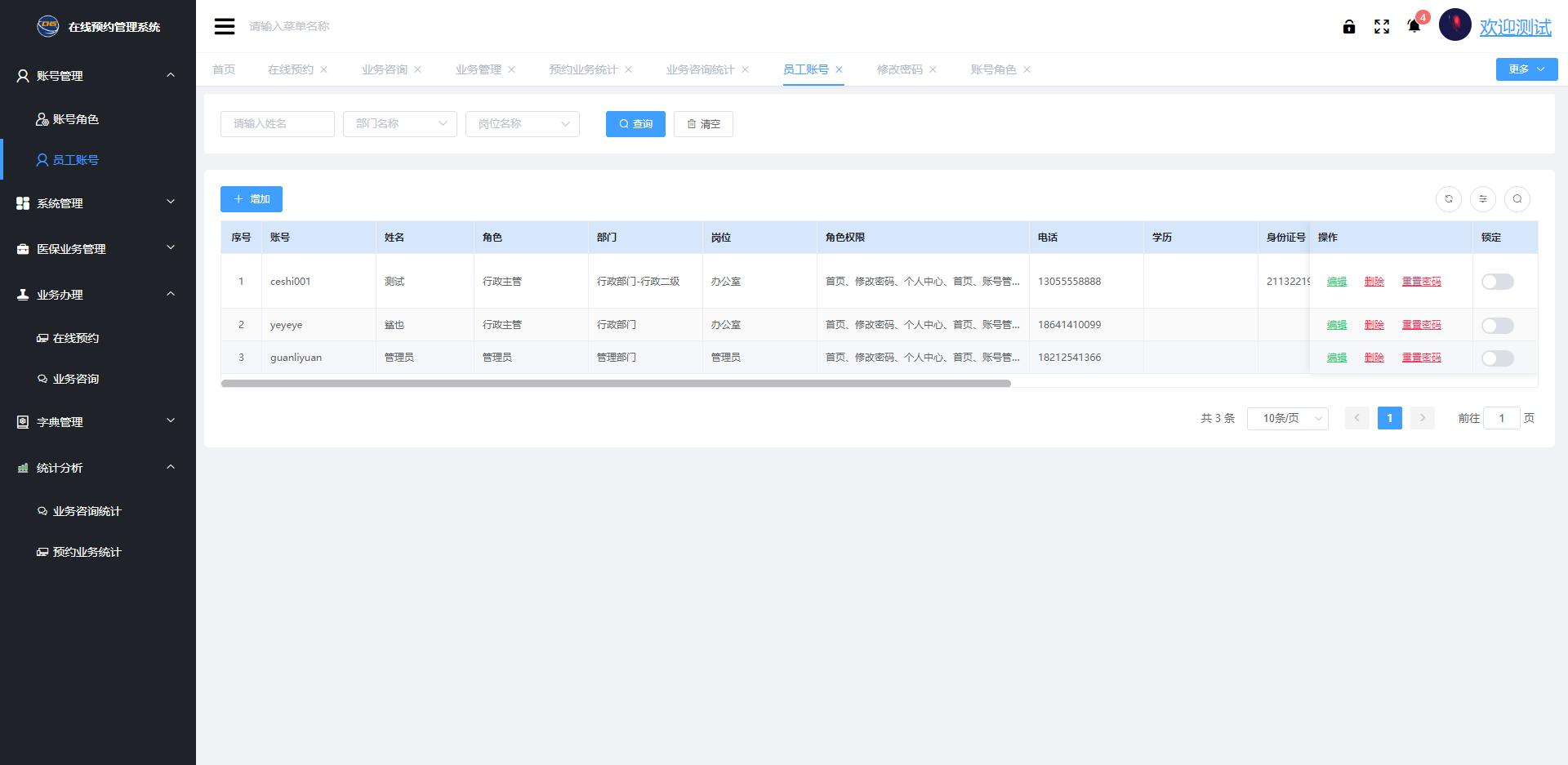Toggle lock switch for guanliyuan
The height and width of the screenshot is (765, 1568).
tap(1498, 358)
